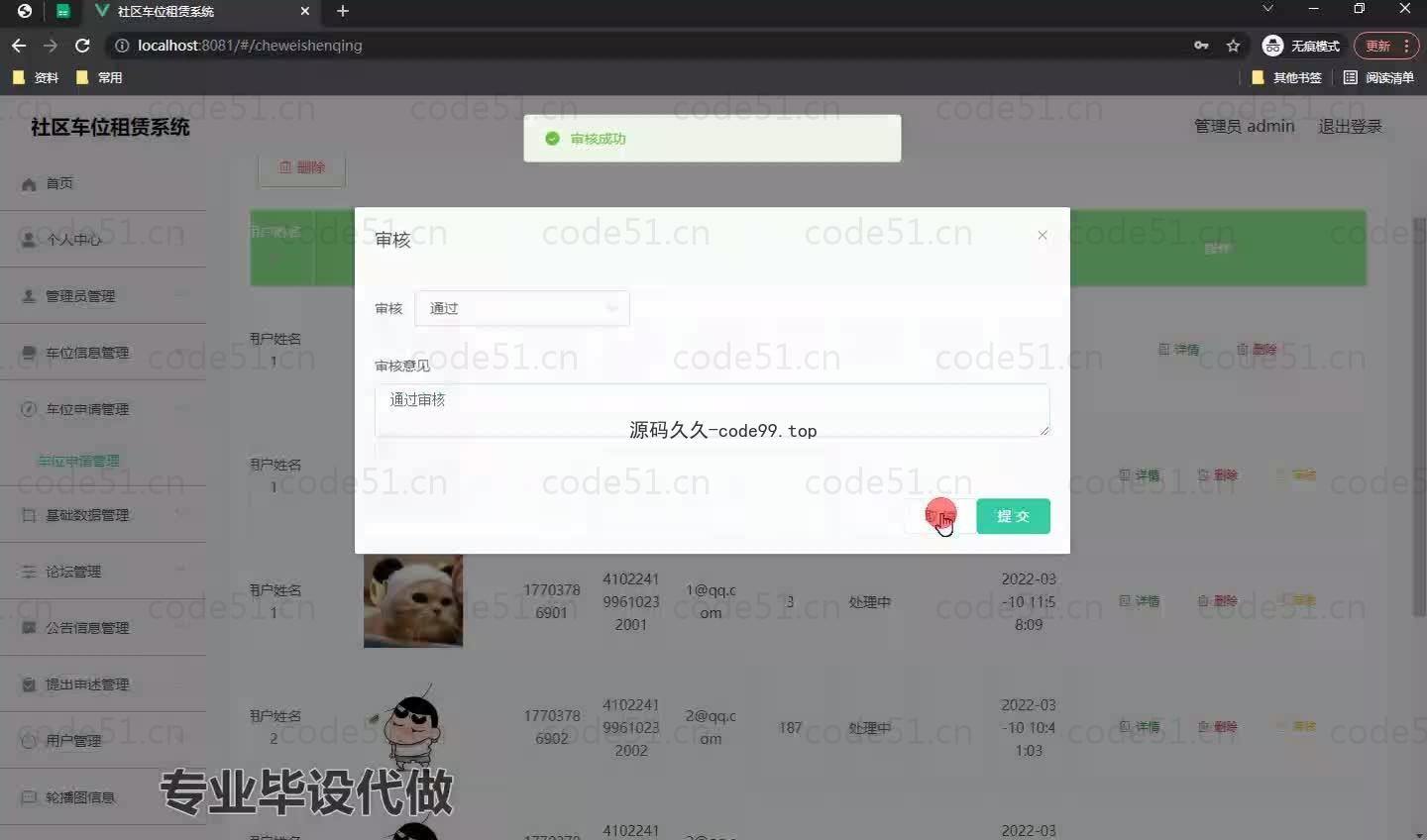
Task: Go to 首页 via home icon
Action: (29, 184)
